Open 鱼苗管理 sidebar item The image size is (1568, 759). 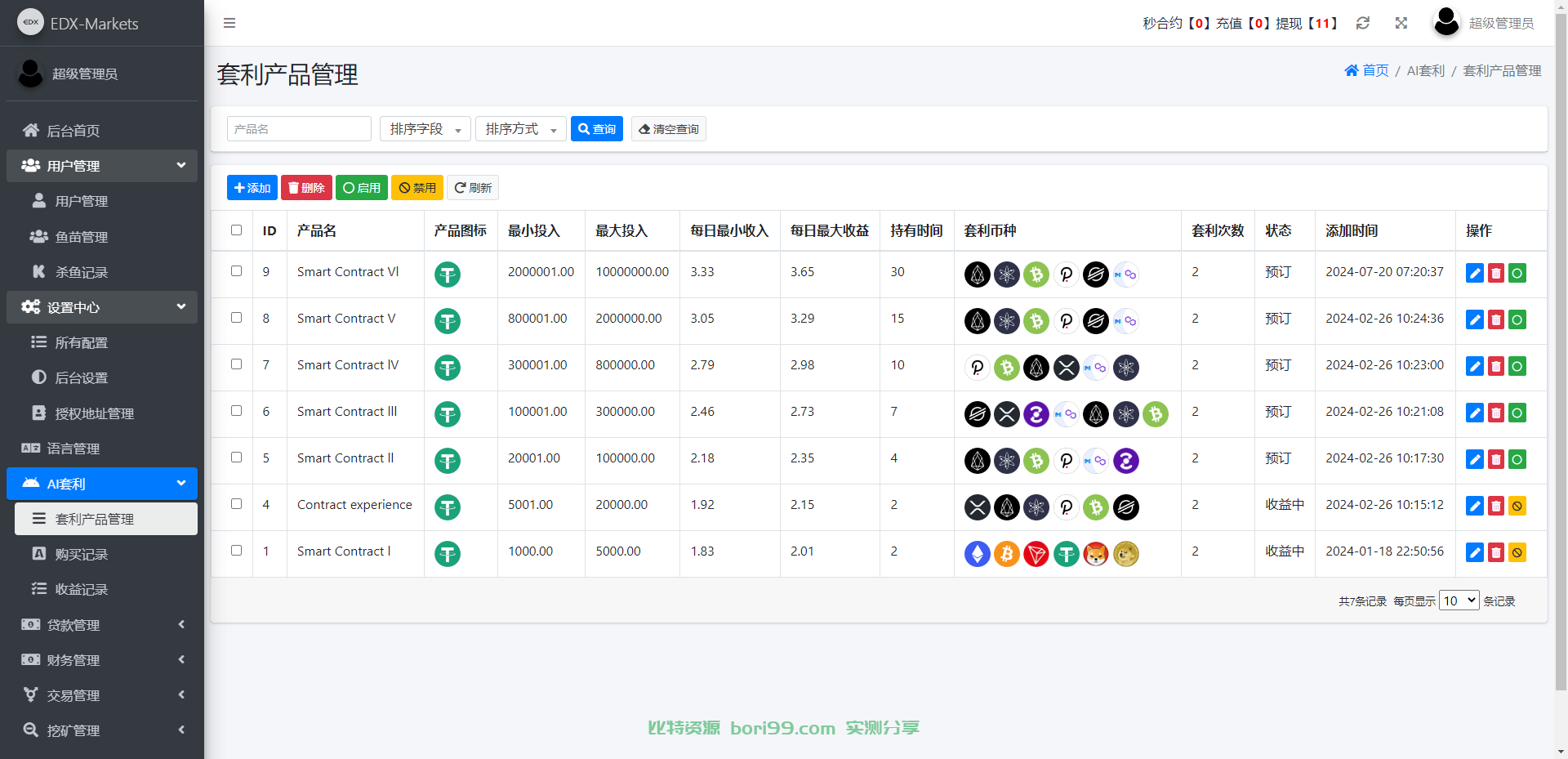point(106,237)
